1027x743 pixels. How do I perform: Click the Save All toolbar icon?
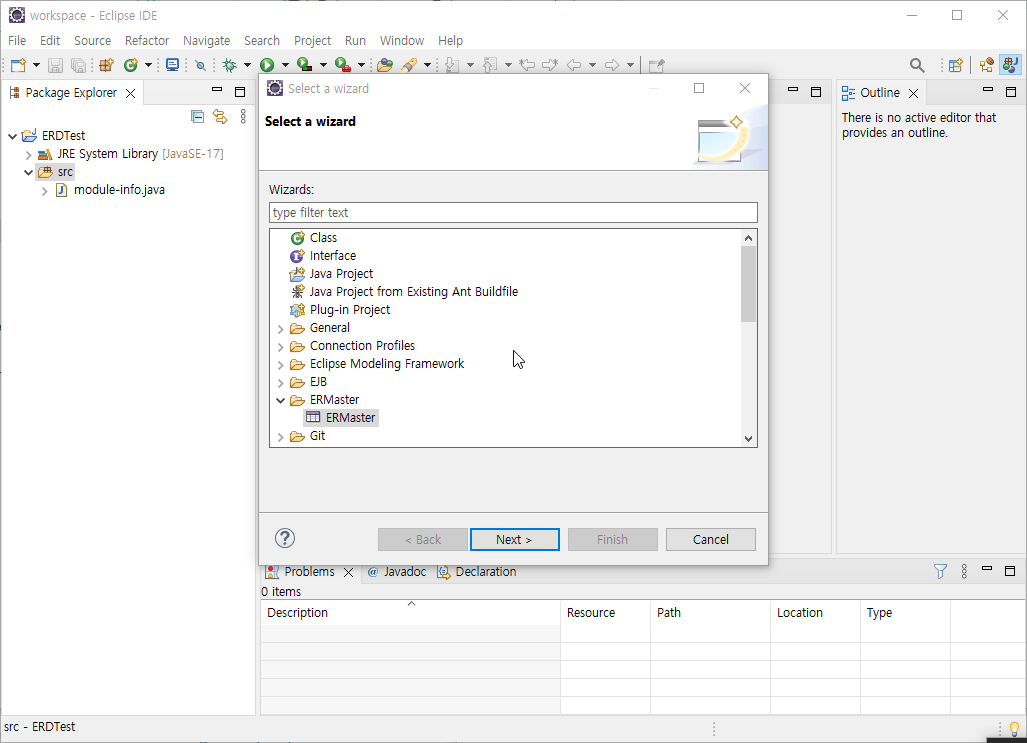(78, 65)
